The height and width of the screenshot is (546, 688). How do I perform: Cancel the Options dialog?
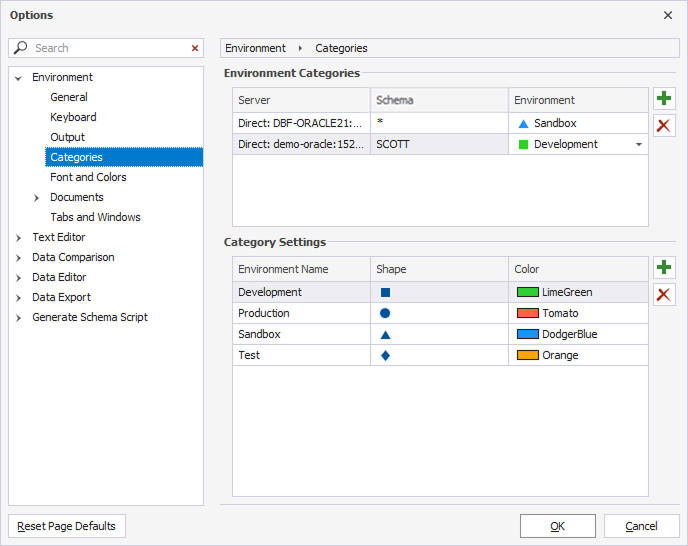click(x=641, y=526)
